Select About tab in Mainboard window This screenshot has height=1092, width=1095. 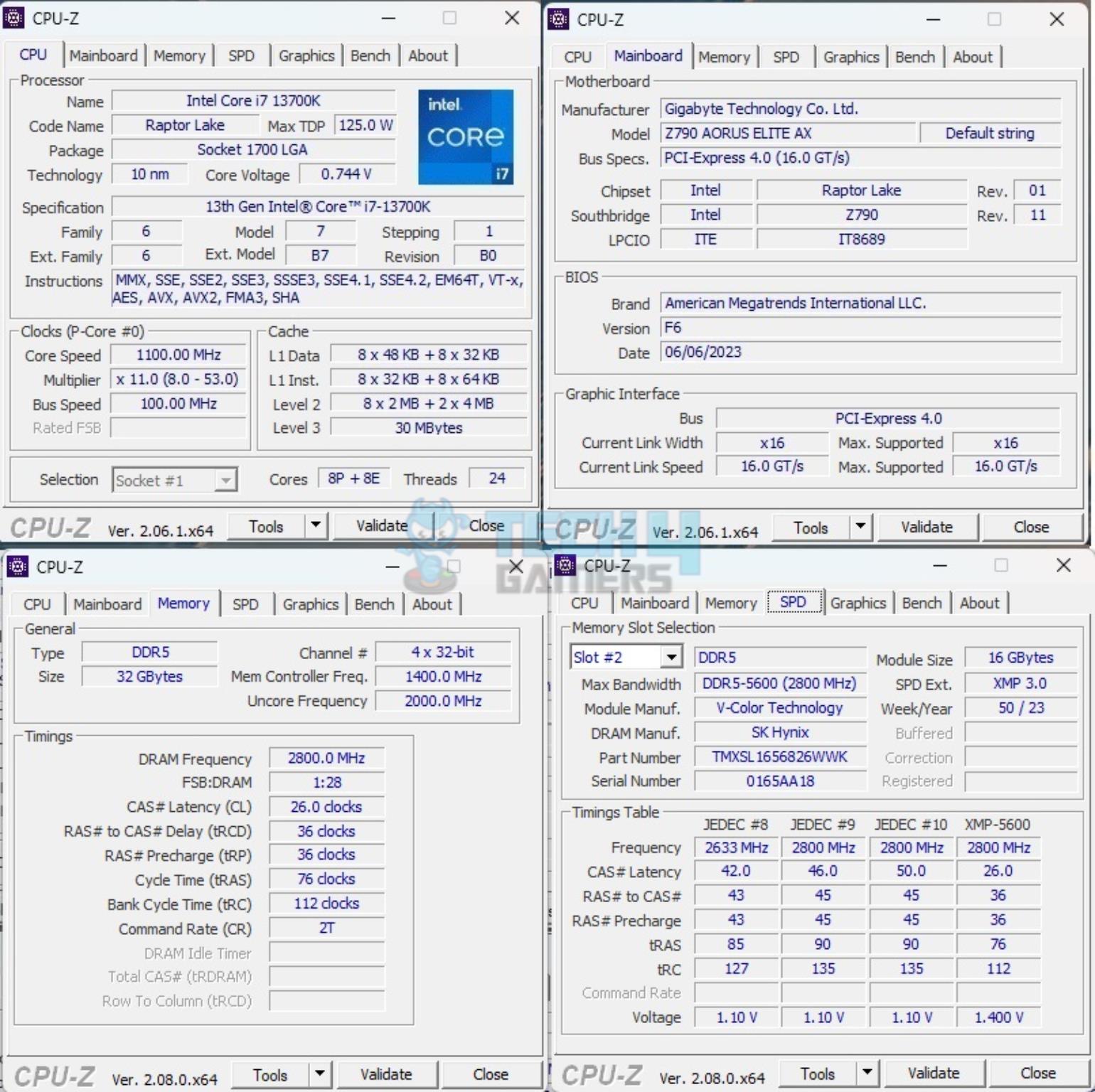(973, 57)
